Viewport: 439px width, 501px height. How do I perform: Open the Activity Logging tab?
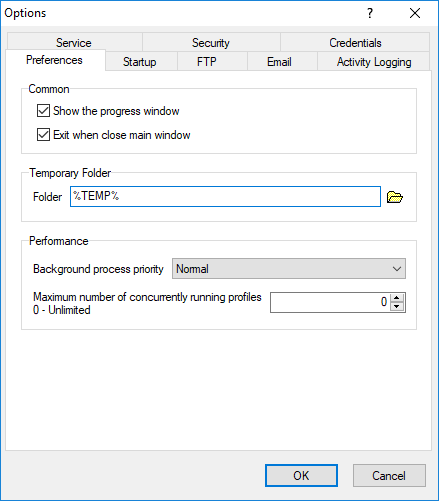click(374, 62)
